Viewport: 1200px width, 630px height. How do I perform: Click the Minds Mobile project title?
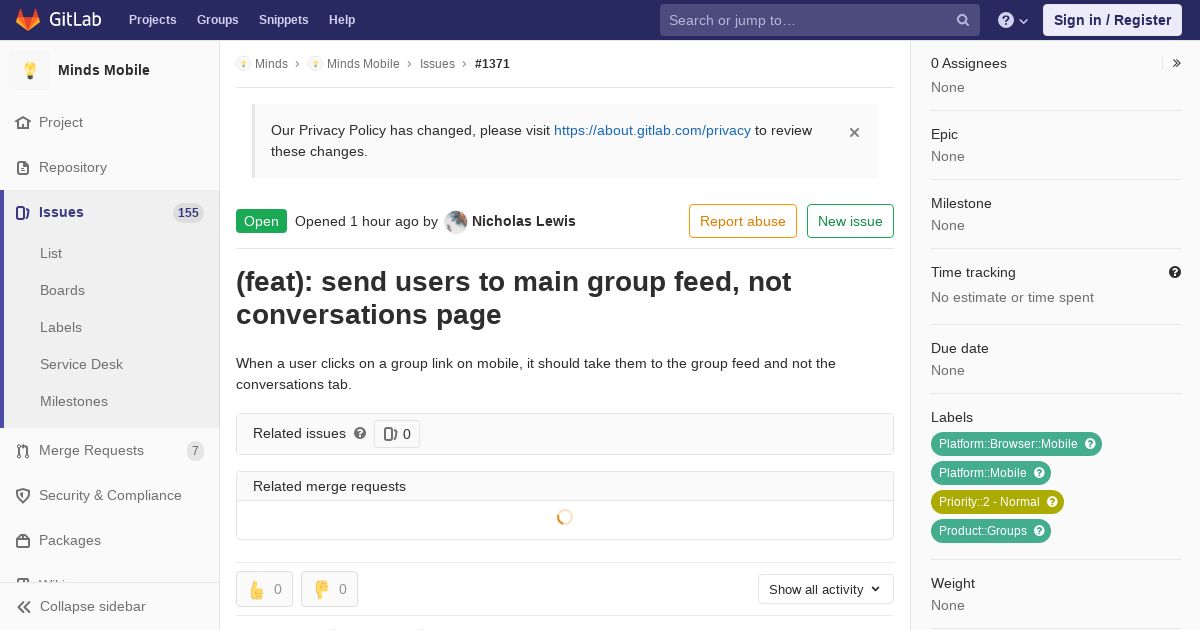point(104,70)
